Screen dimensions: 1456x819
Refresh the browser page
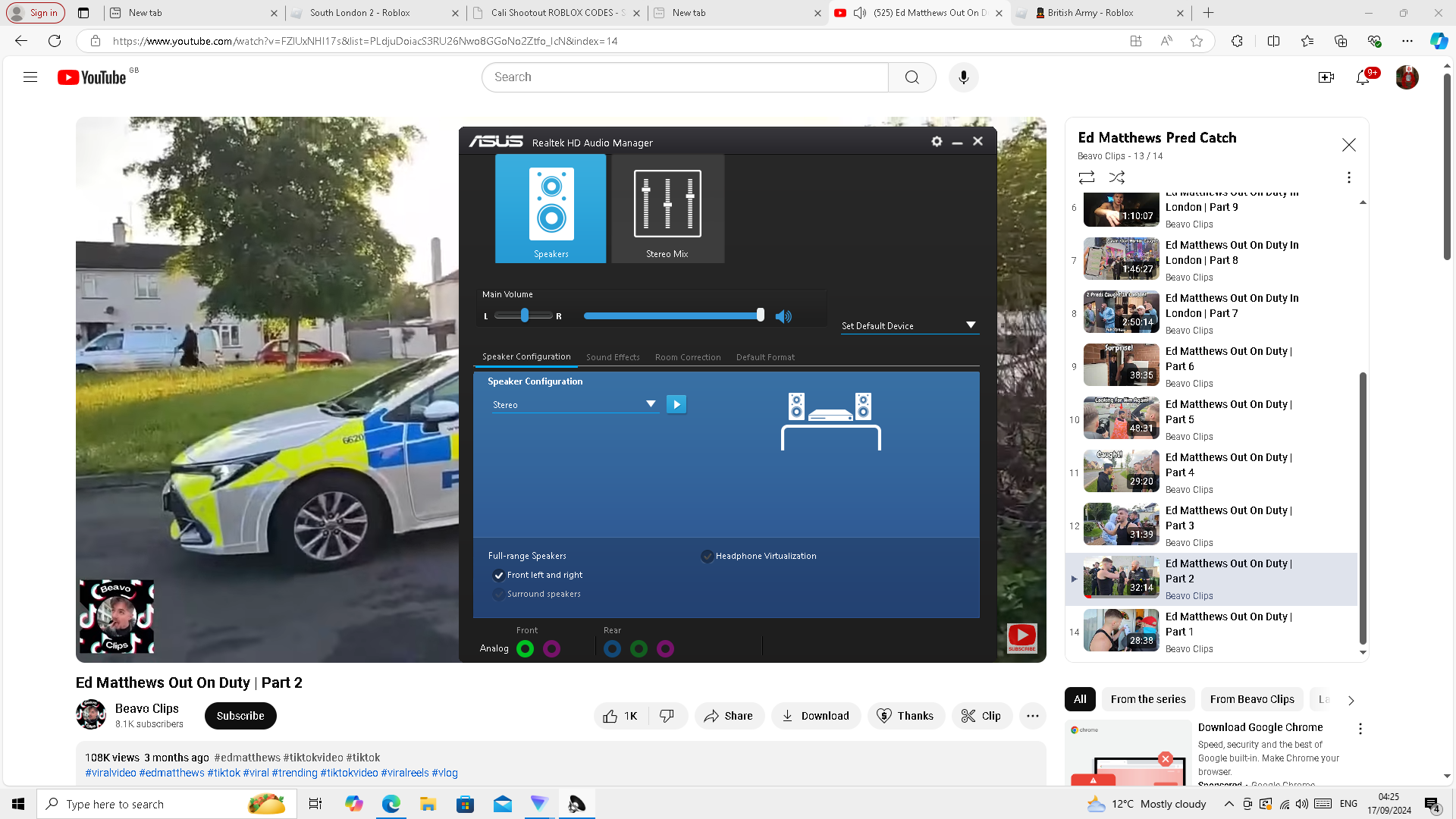[x=55, y=41]
